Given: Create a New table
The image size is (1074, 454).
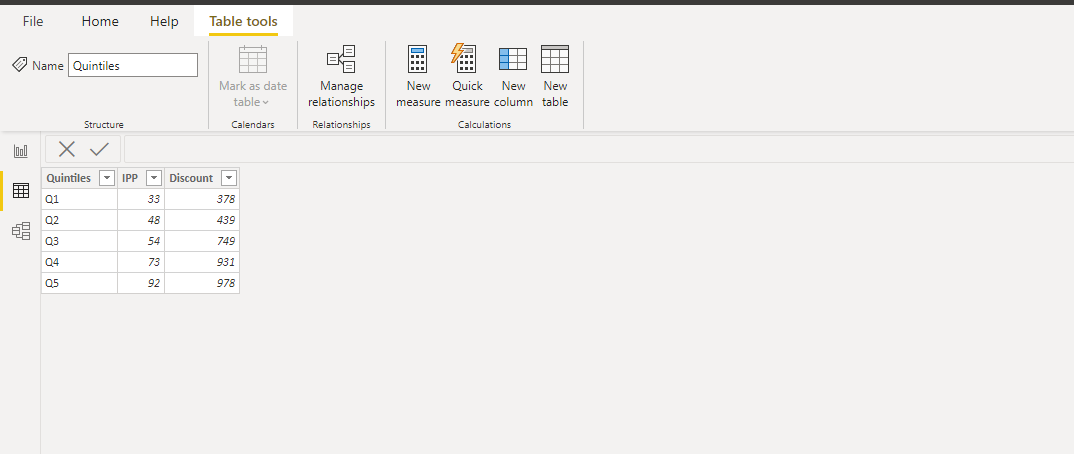Looking at the screenshot, I should (x=555, y=77).
